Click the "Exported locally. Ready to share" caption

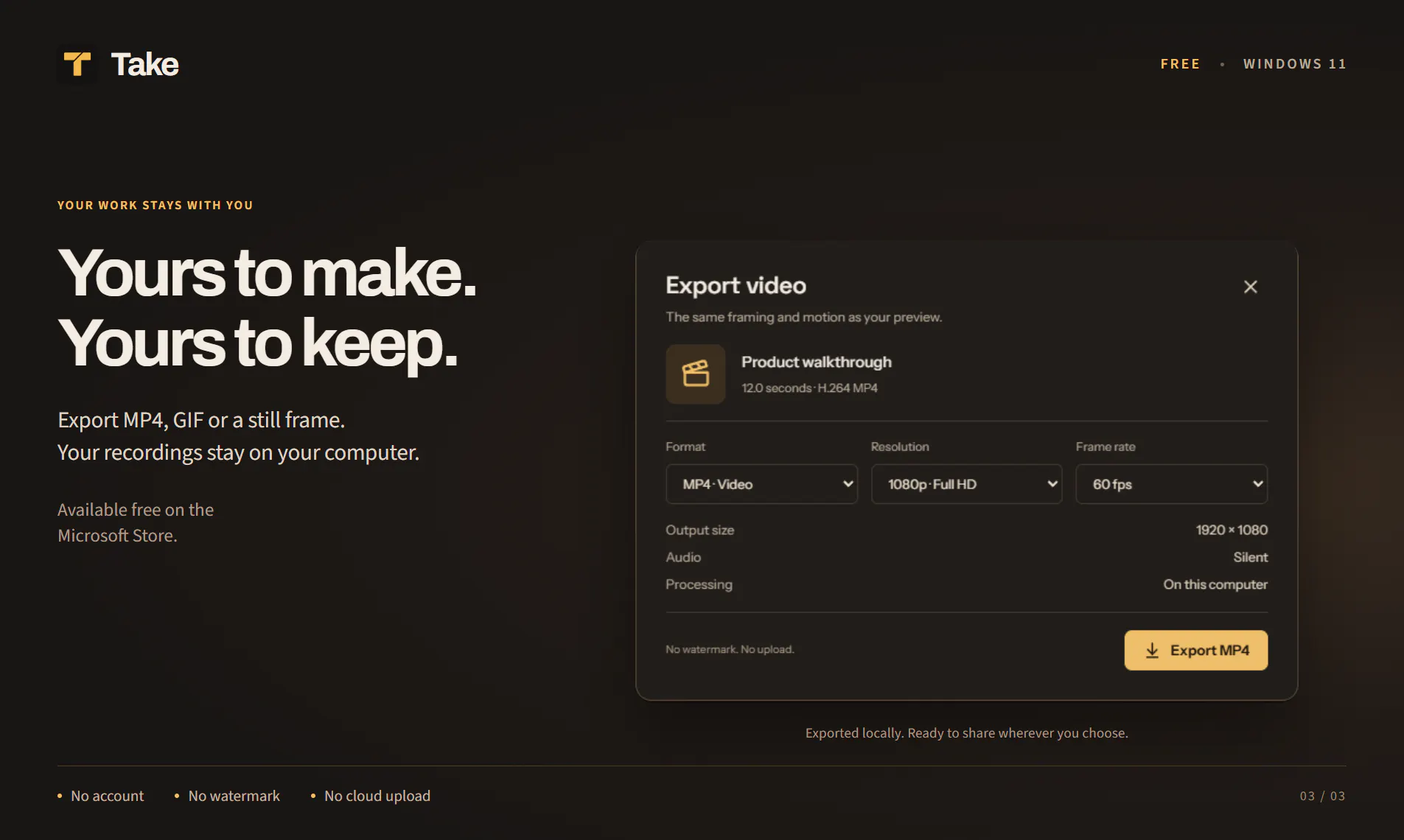(x=966, y=733)
